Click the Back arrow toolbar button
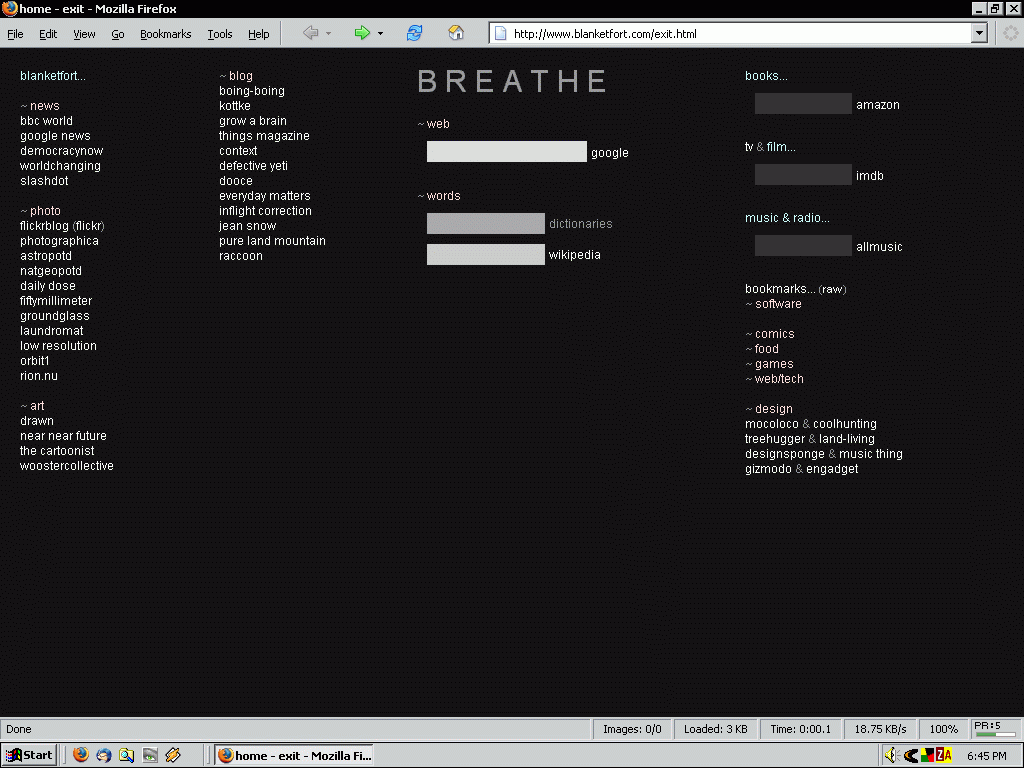This screenshot has height=768, width=1024. click(311, 33)
